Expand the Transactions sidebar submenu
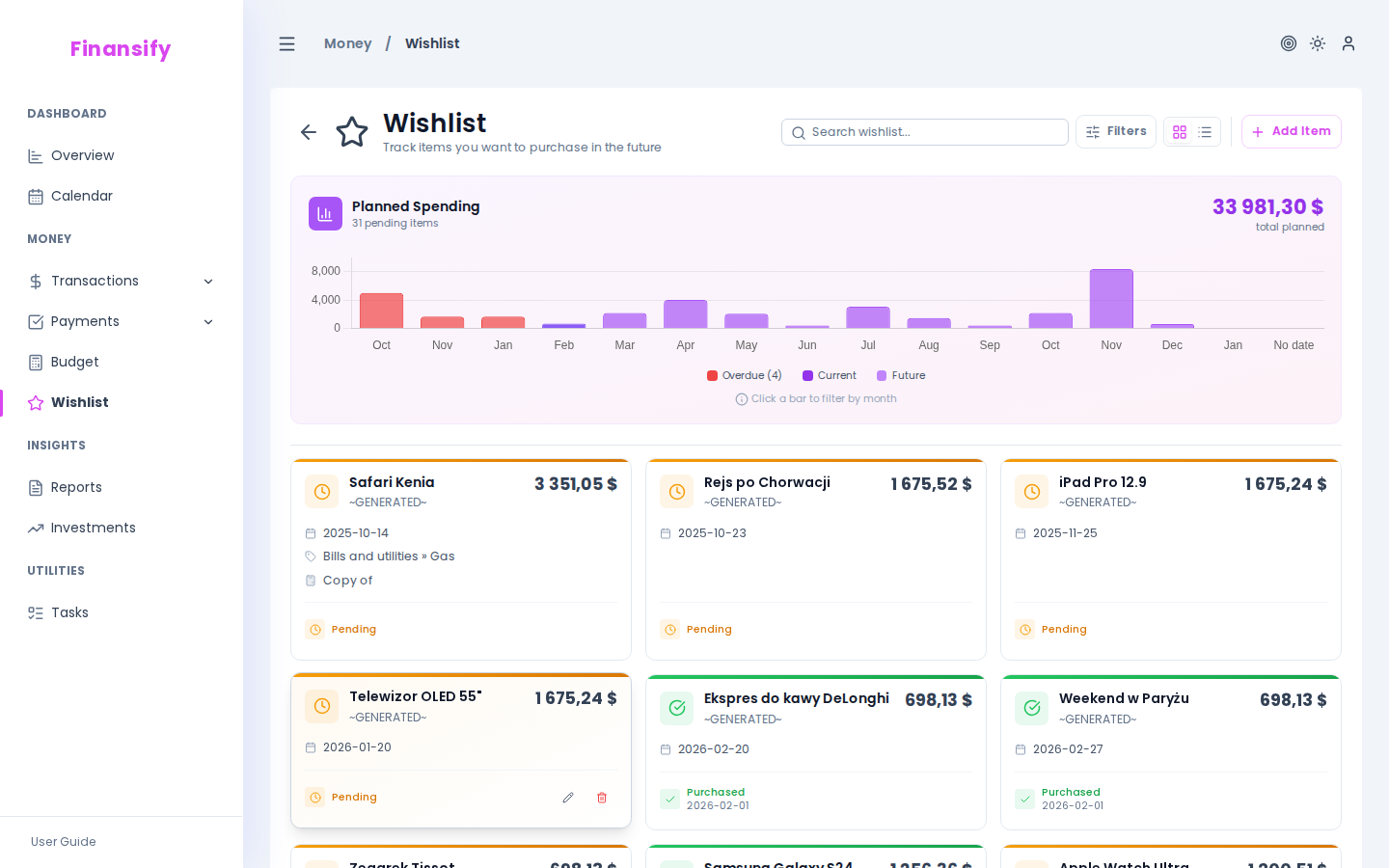This screenshot has width=1389, height=868. coord(208,282)
